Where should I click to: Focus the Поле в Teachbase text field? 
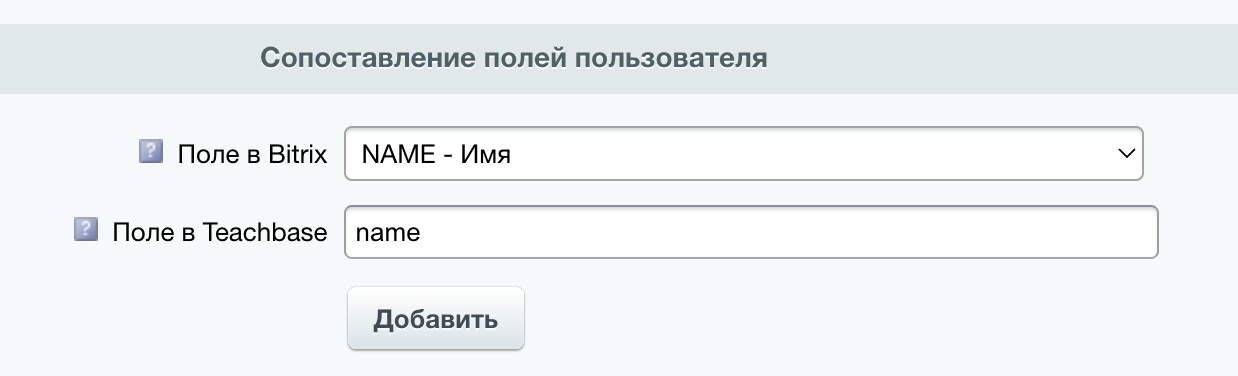[751, 232]
